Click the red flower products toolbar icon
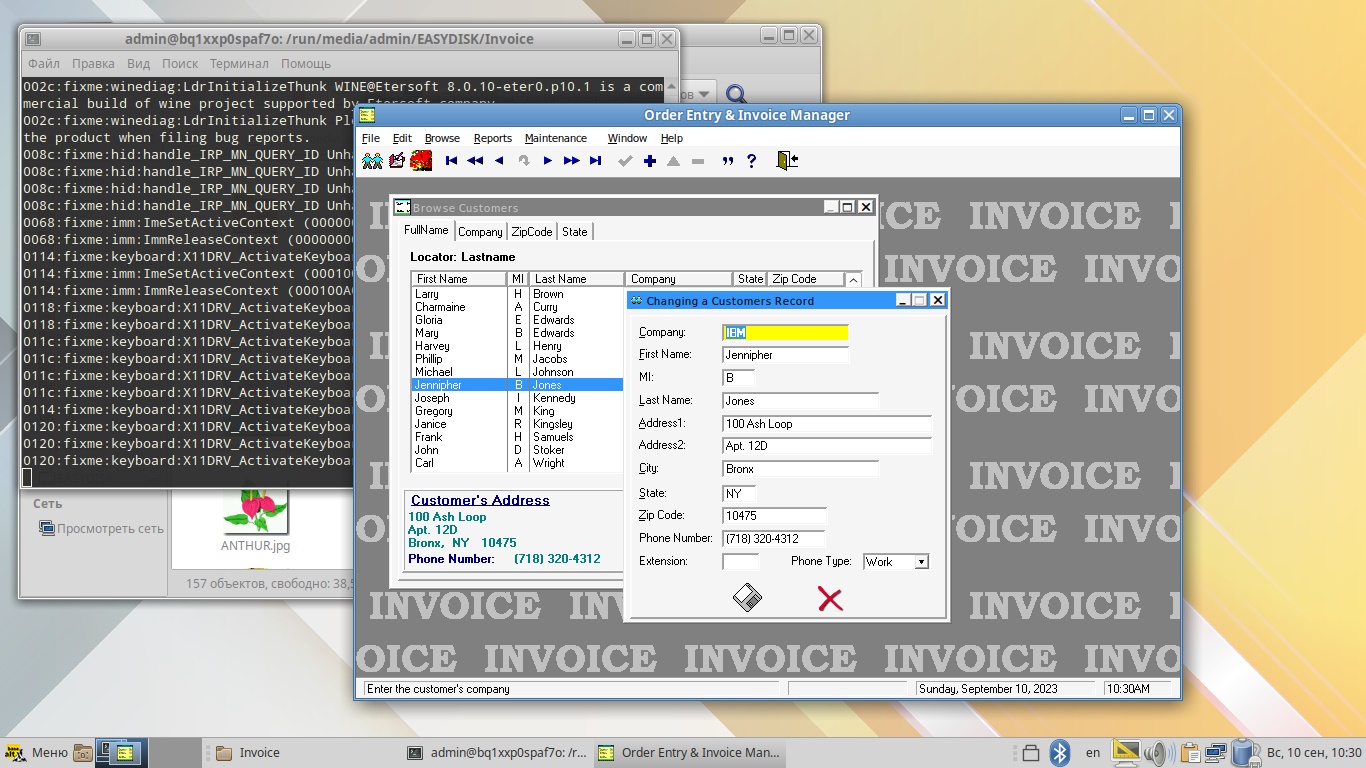1366x768 pixels. pyautogui.click(x=421, y=161)
